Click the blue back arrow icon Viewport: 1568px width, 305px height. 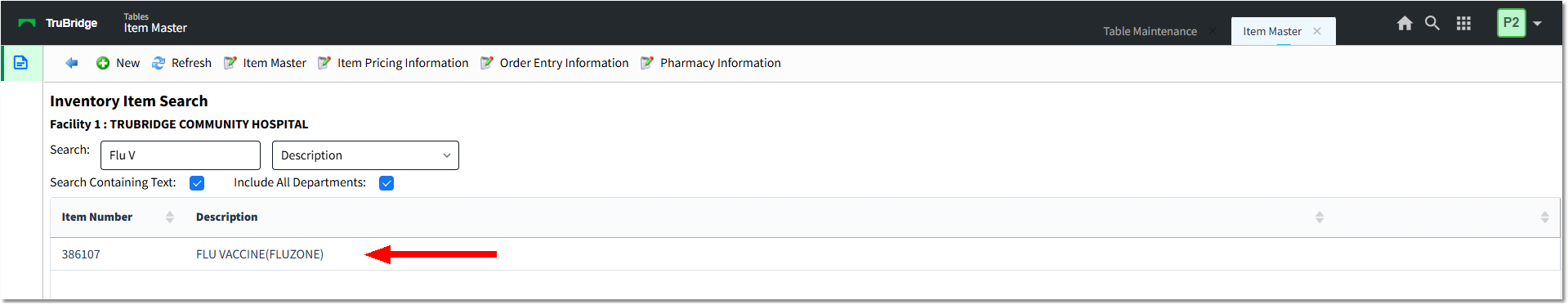coord(72,63)
